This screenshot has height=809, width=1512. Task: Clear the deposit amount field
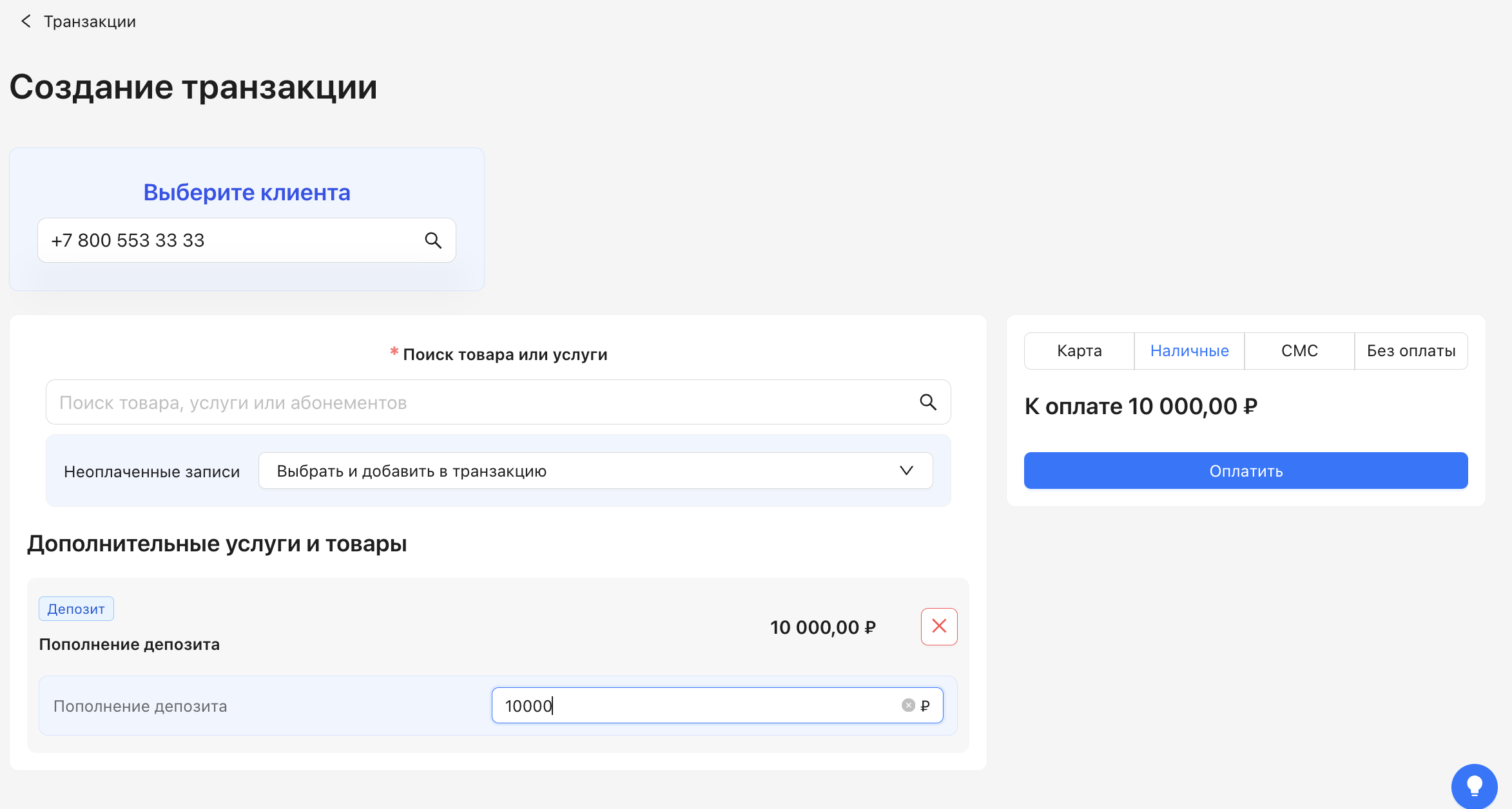click(907, 705)
